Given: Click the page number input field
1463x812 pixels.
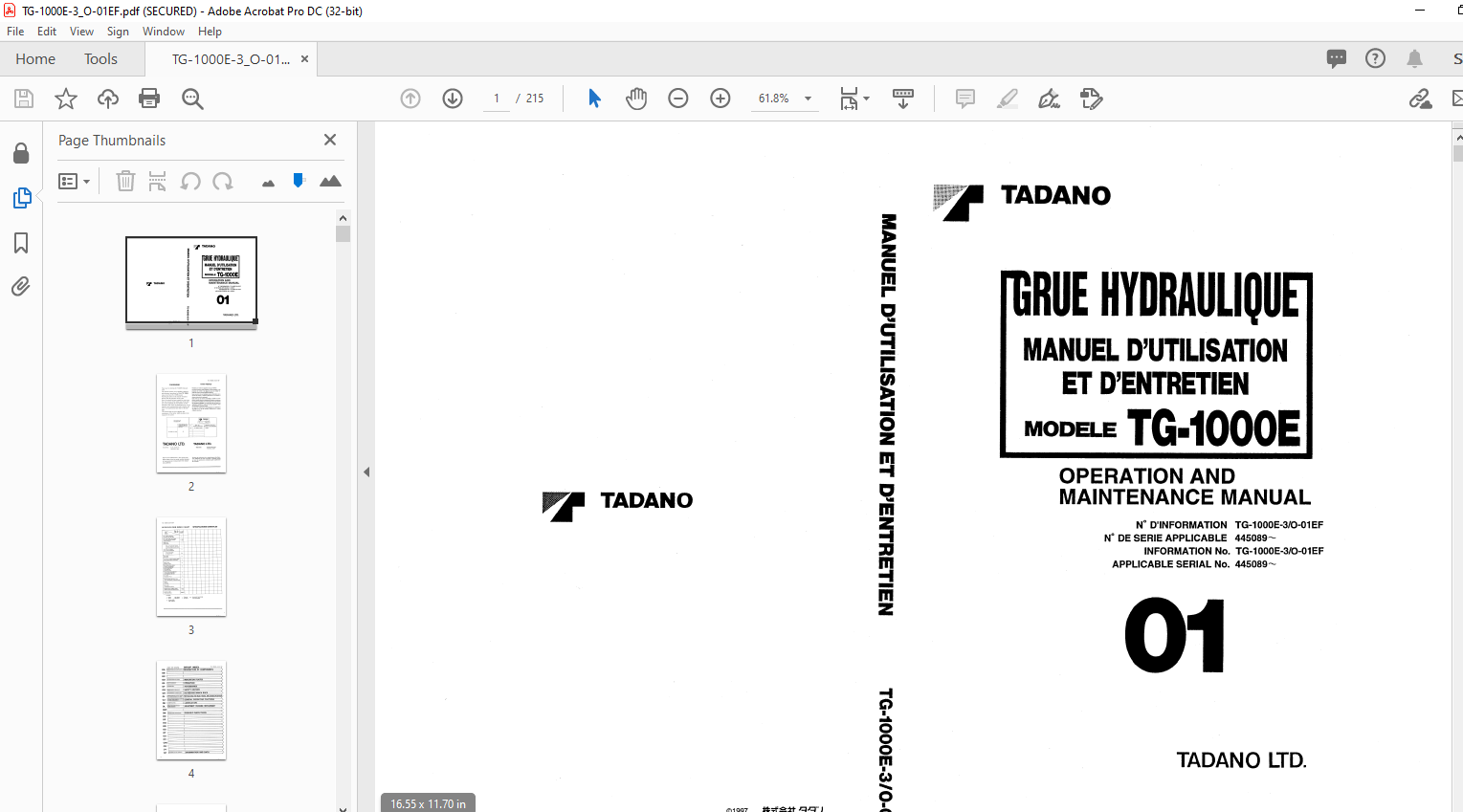Looking at the screenshot, I should click(x=496, y=99).
